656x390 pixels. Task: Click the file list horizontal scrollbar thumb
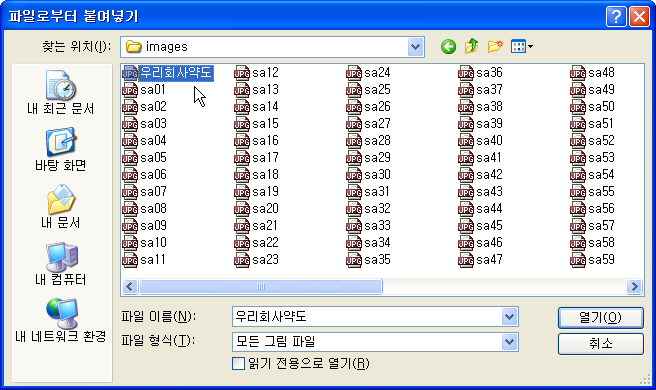(x=261, y=287)
